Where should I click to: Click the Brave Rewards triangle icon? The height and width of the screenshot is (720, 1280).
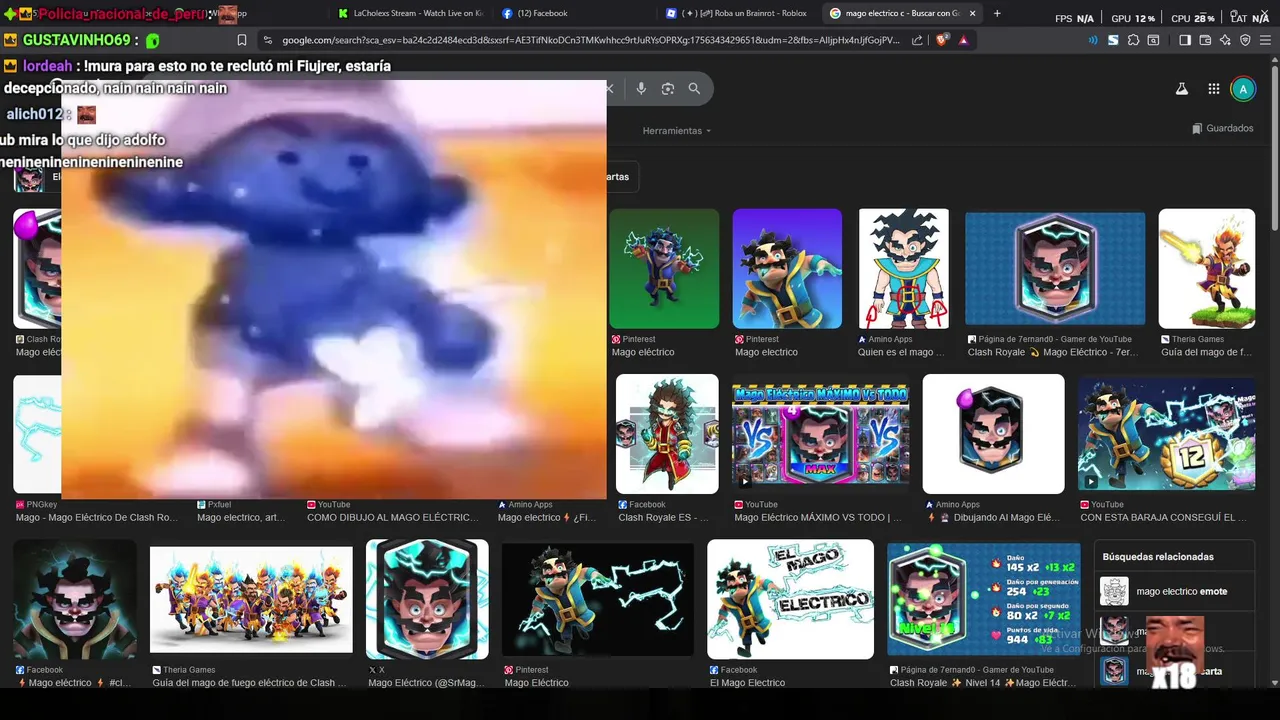tap(963, 40)
